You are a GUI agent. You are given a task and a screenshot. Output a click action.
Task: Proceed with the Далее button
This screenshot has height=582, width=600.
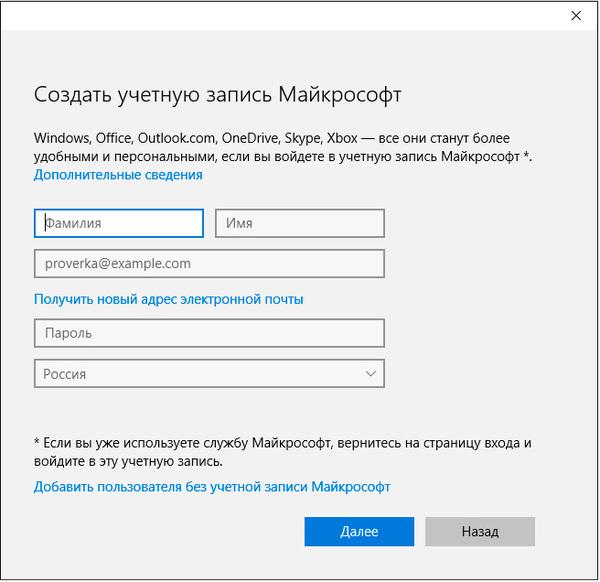(359, 531)
